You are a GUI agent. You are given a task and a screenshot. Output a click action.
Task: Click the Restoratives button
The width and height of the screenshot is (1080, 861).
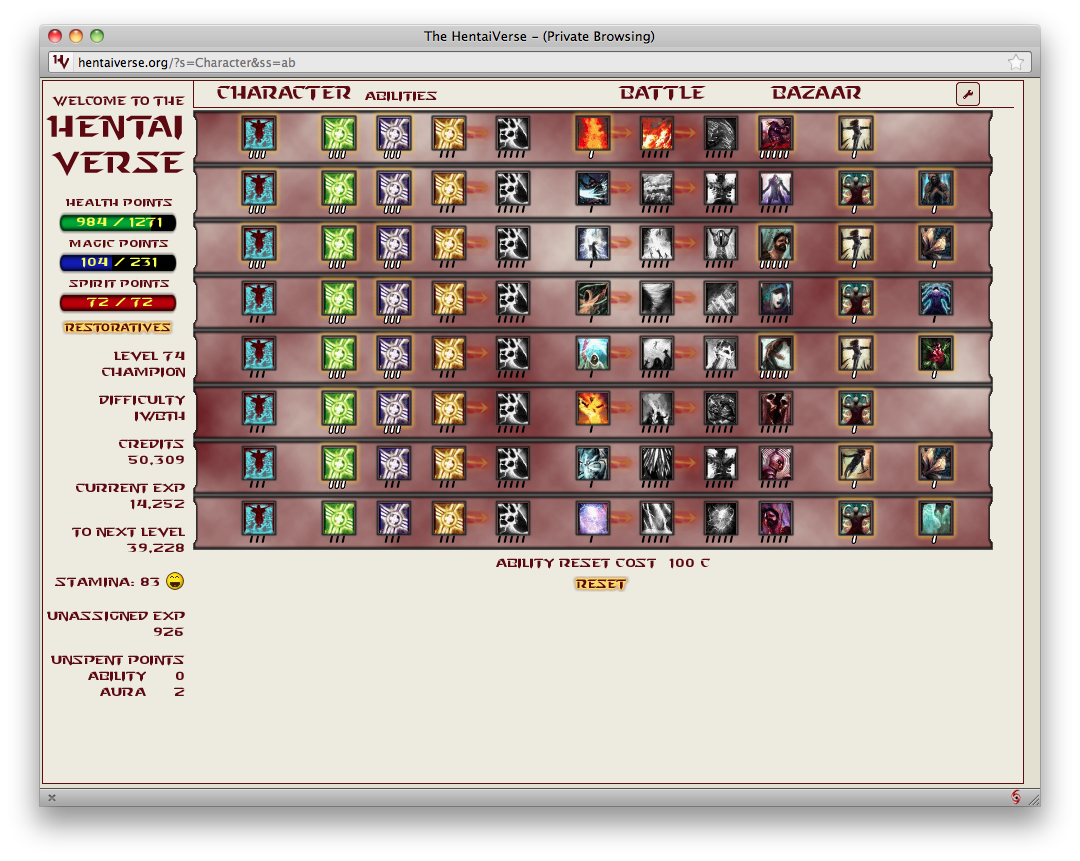pyautogui.click(x=117, y=327)
